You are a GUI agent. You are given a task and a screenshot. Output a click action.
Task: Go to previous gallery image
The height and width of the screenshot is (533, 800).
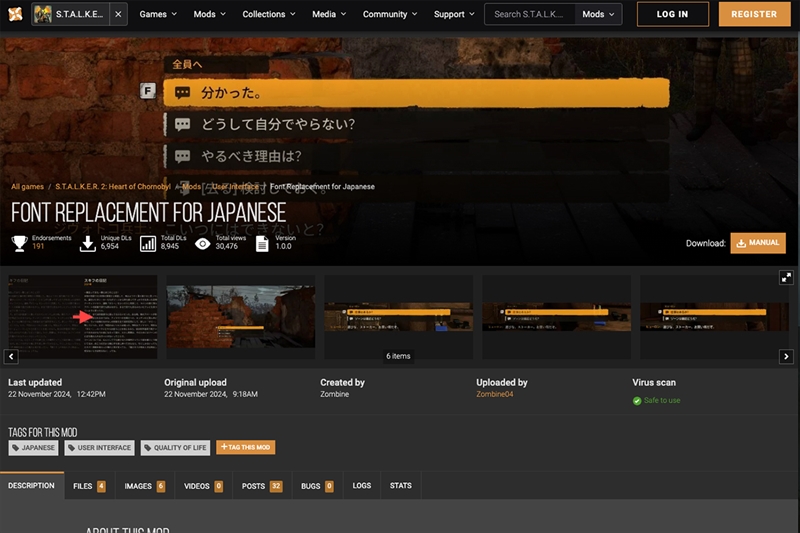pos(11,356)
